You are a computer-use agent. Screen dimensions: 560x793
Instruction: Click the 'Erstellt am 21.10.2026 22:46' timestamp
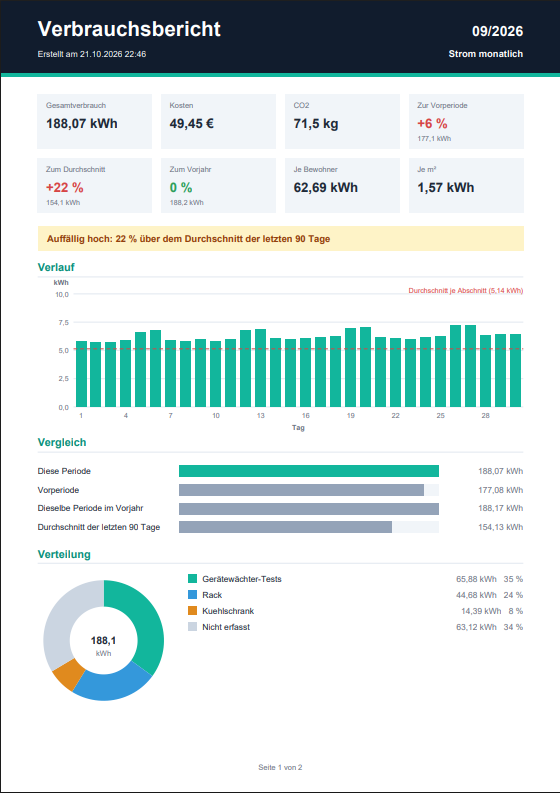[x=92, y=54]
